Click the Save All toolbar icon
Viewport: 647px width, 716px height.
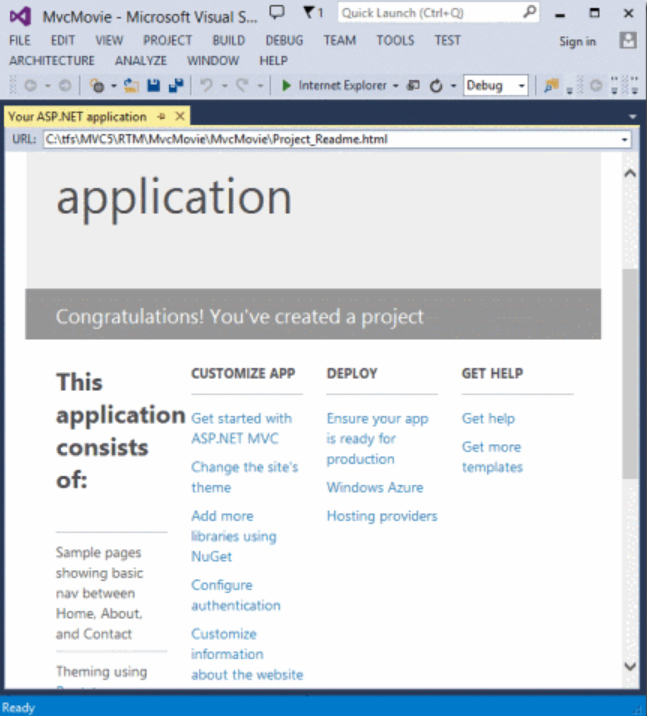(x=176, y=86)
